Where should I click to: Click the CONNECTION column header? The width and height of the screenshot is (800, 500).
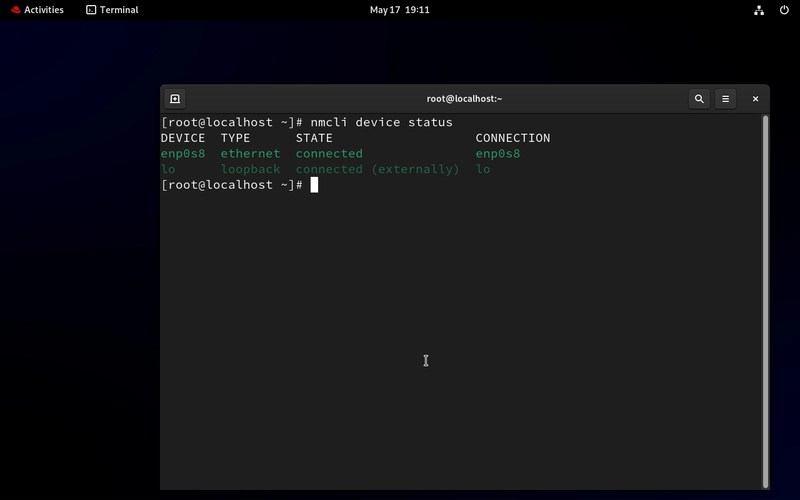tap(513, 138)
